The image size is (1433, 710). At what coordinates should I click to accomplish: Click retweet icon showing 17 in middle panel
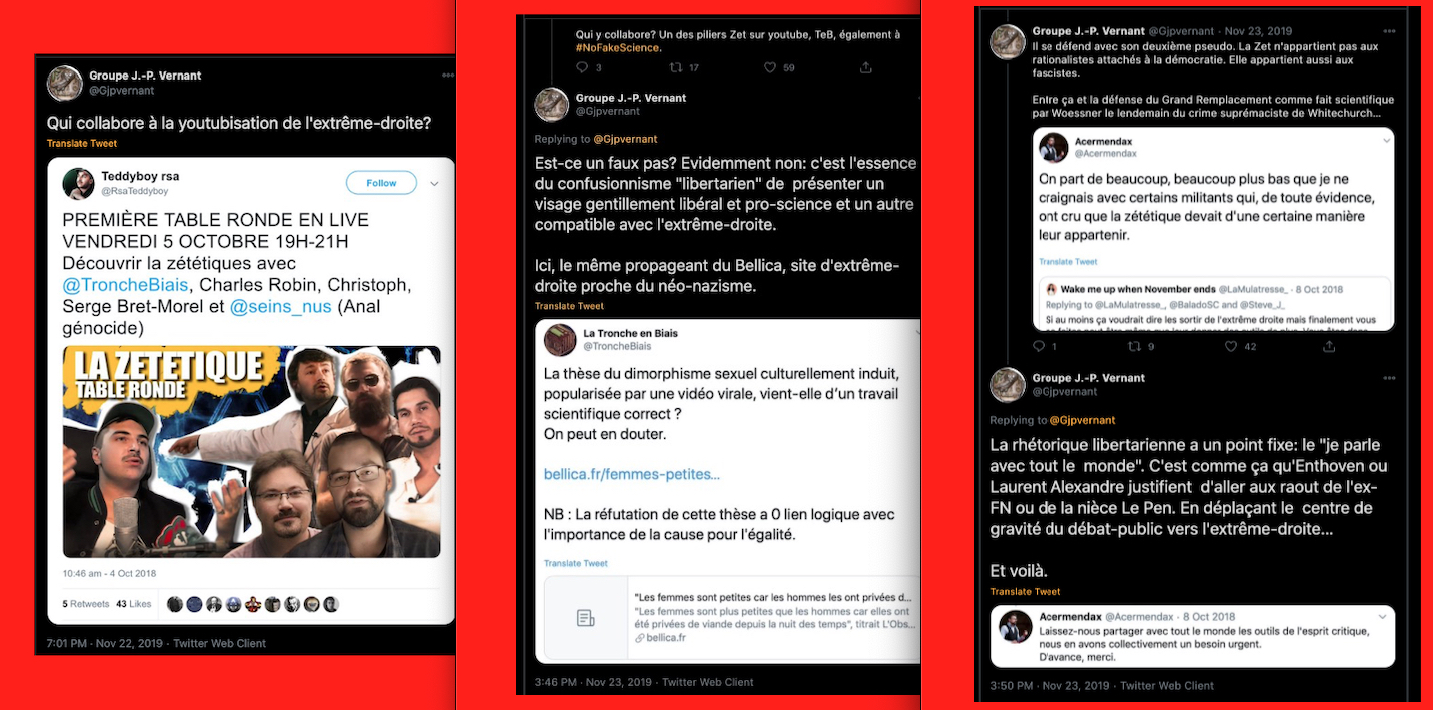(x=675, y=67)
